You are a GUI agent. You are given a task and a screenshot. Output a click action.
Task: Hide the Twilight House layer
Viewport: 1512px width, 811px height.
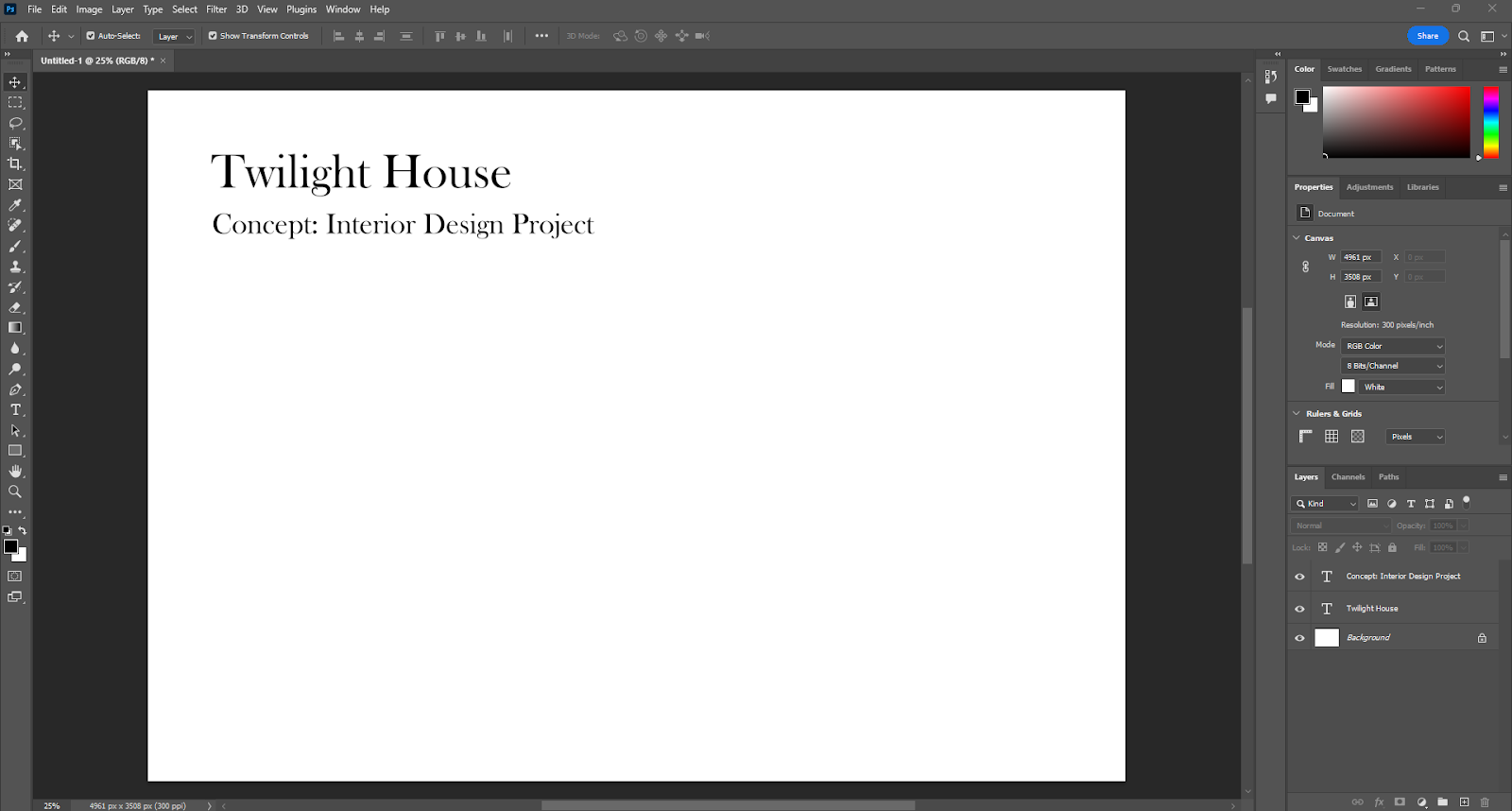[x=1299, y=609]
